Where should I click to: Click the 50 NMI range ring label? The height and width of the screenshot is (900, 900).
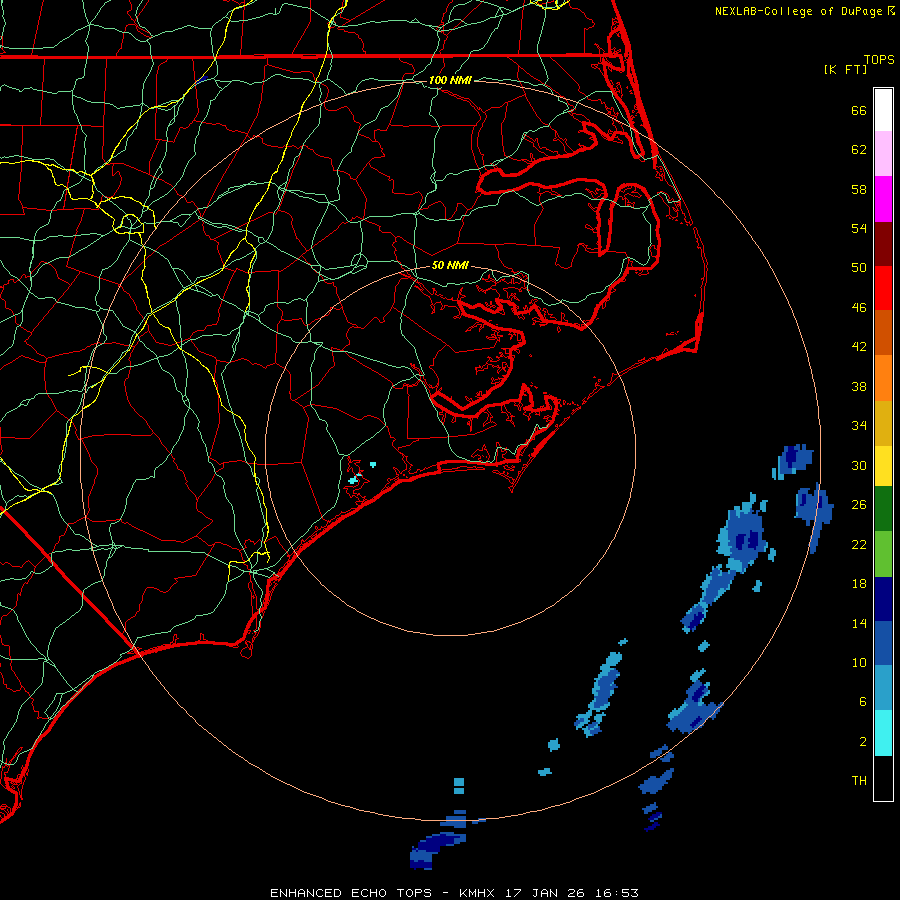pyautogui.click(x=450, y=265)
